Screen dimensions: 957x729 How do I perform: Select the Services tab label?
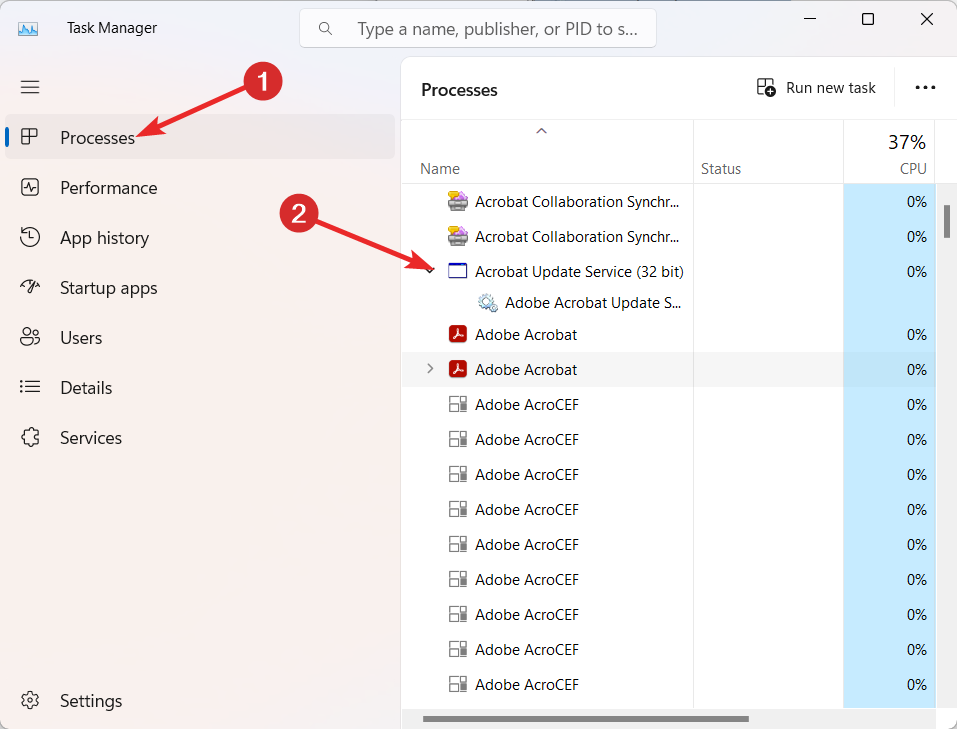pyautogui.click(x=91, y=438)
